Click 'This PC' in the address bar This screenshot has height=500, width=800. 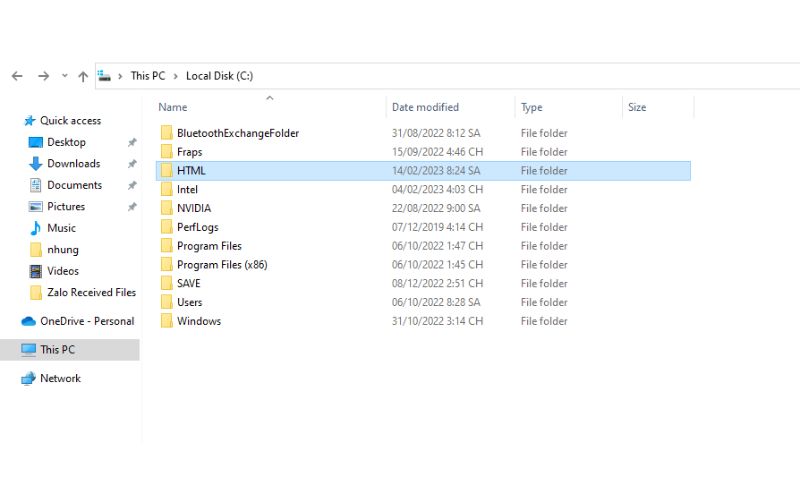tap(147, 76)
